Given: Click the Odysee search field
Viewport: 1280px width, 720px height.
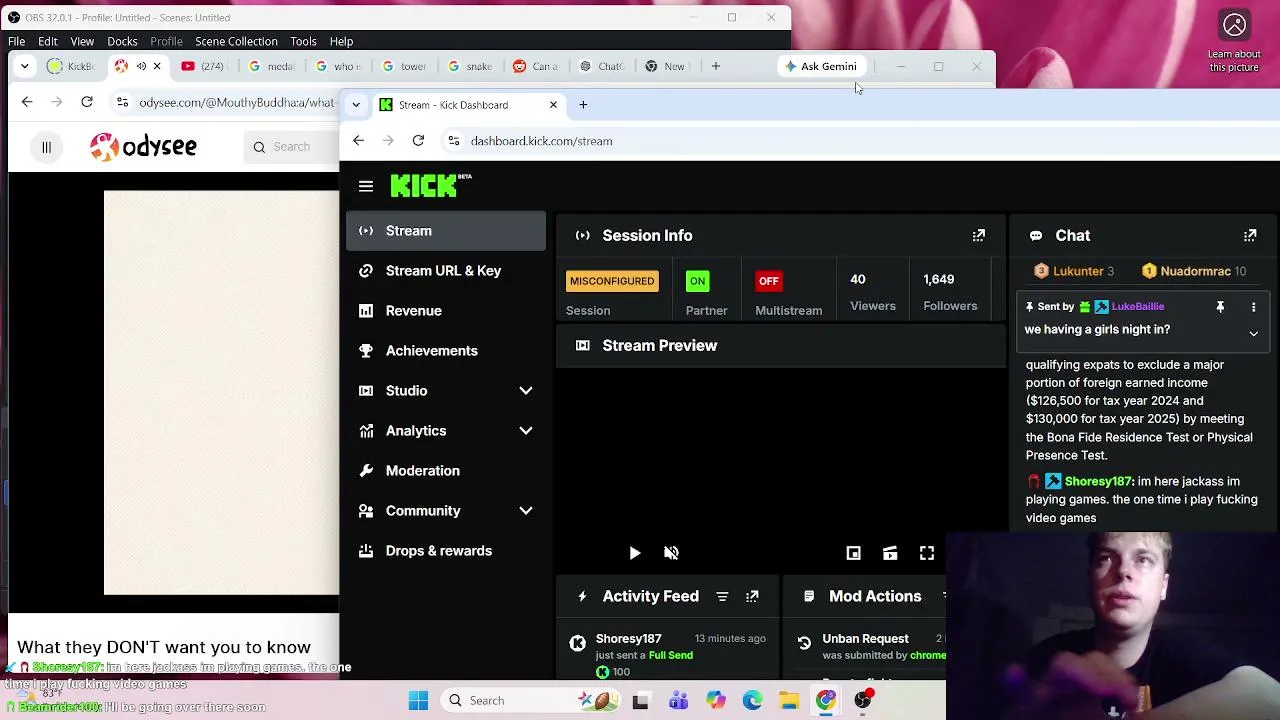Looking at the screenshot, I should pos(292,147).
